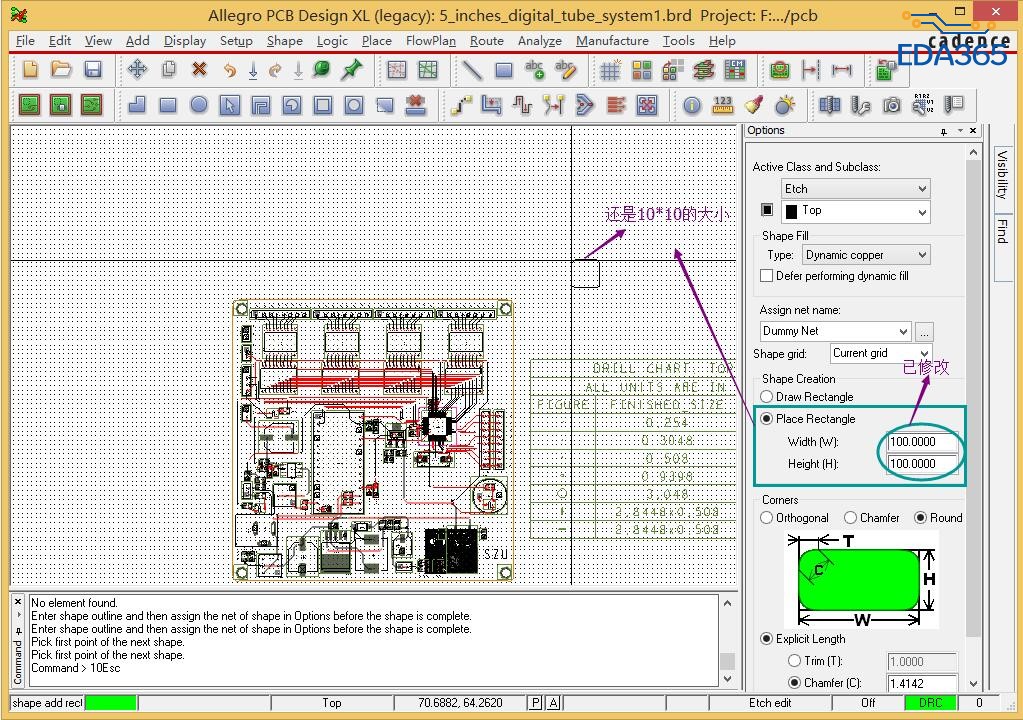
Task: Click the Save file icon
Action: pos(93,69)
